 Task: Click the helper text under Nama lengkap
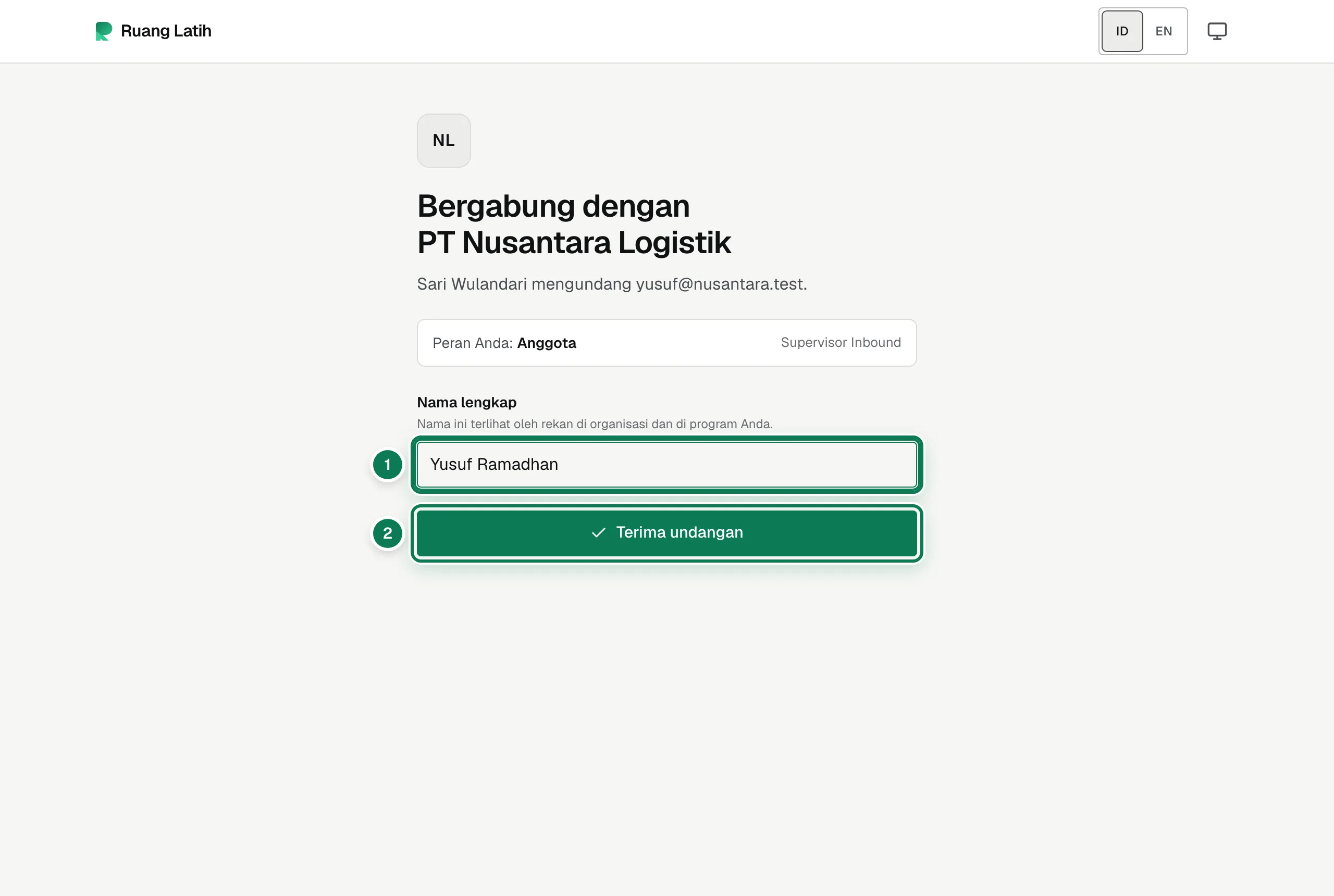coord(595,424)
